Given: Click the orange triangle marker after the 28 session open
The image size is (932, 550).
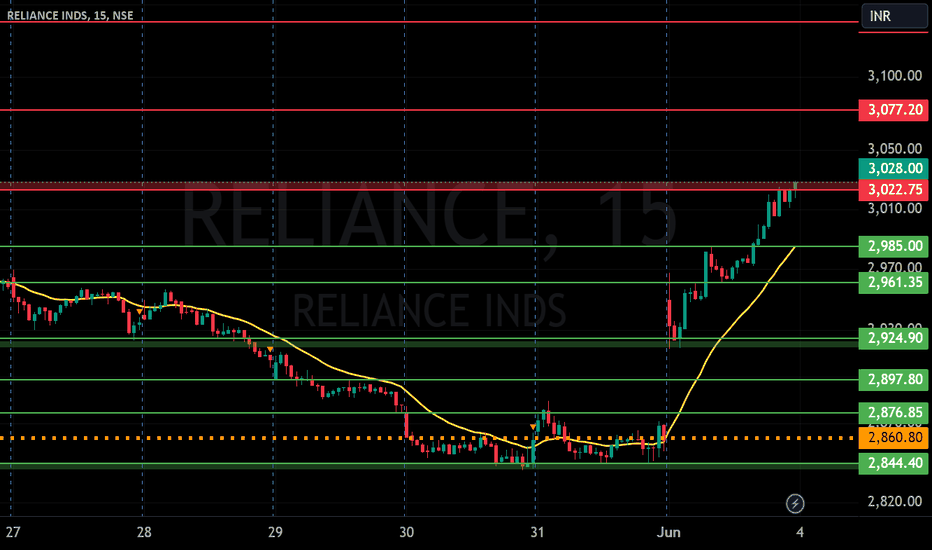Looking at the screenshot, I should pos(140,312).
